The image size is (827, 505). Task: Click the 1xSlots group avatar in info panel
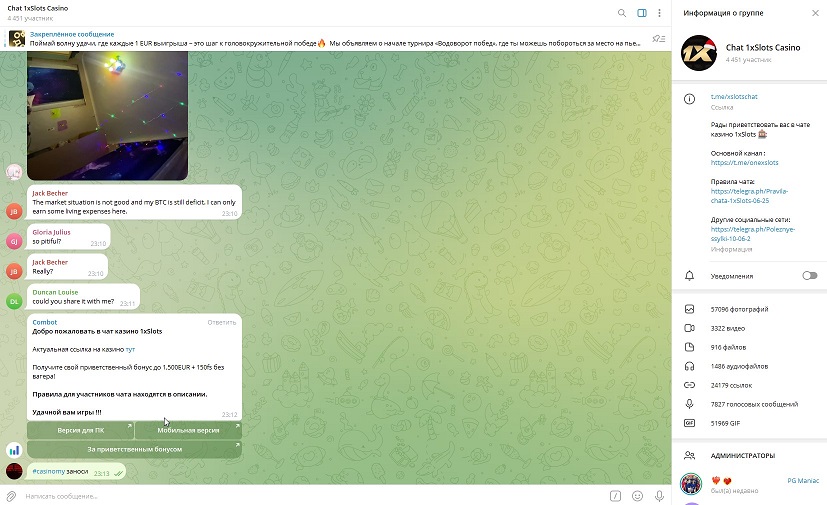[699, 53]
